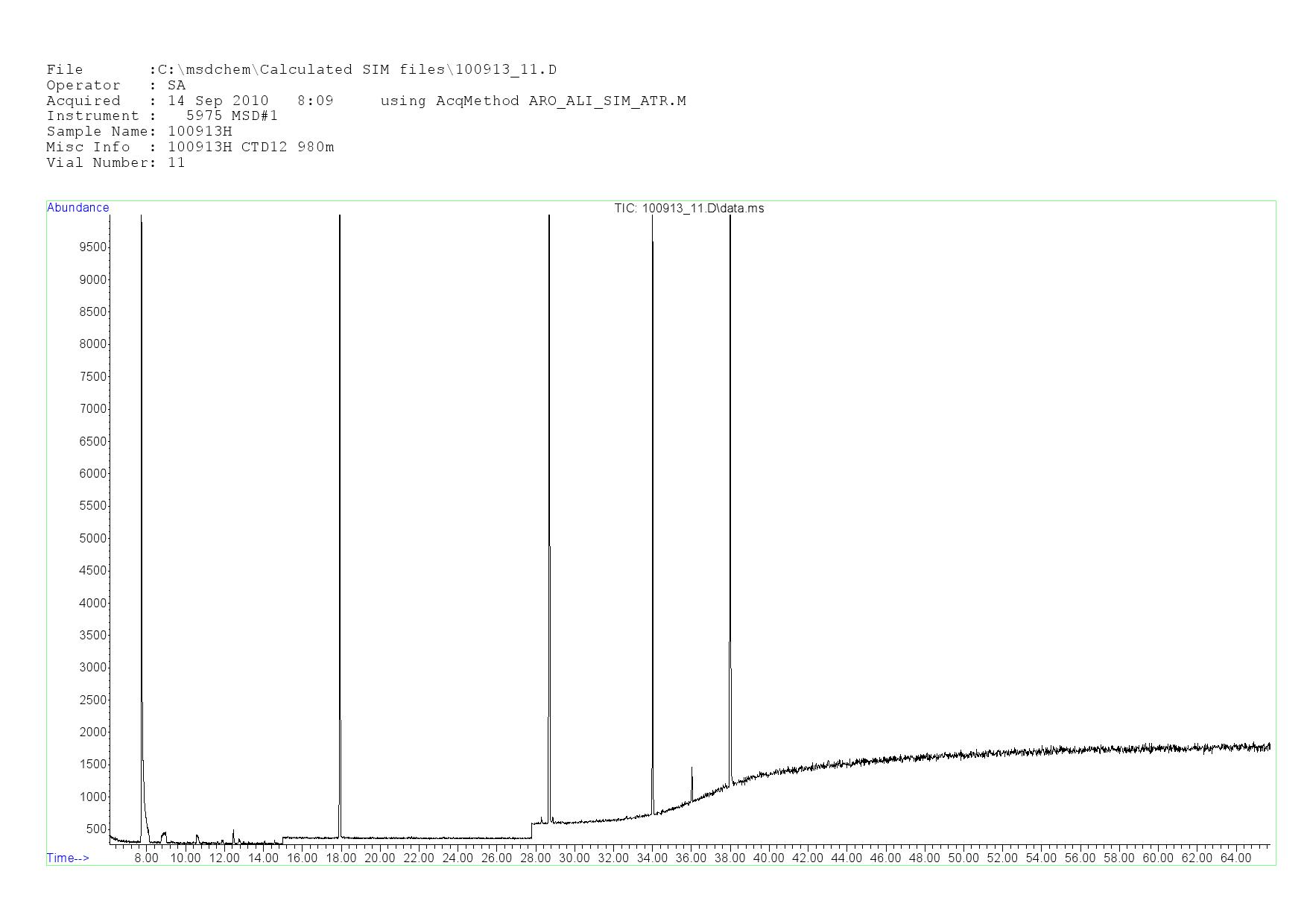Click the Instrument line "5975 MSD#1"
Viewport: 1307px width, 924px height.
coord(232,116)
